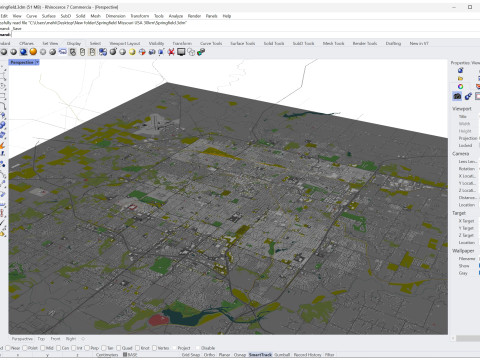480x360 pixels.
Task: Toggle the Cen osnap checkbox
Action: (58, 348)
